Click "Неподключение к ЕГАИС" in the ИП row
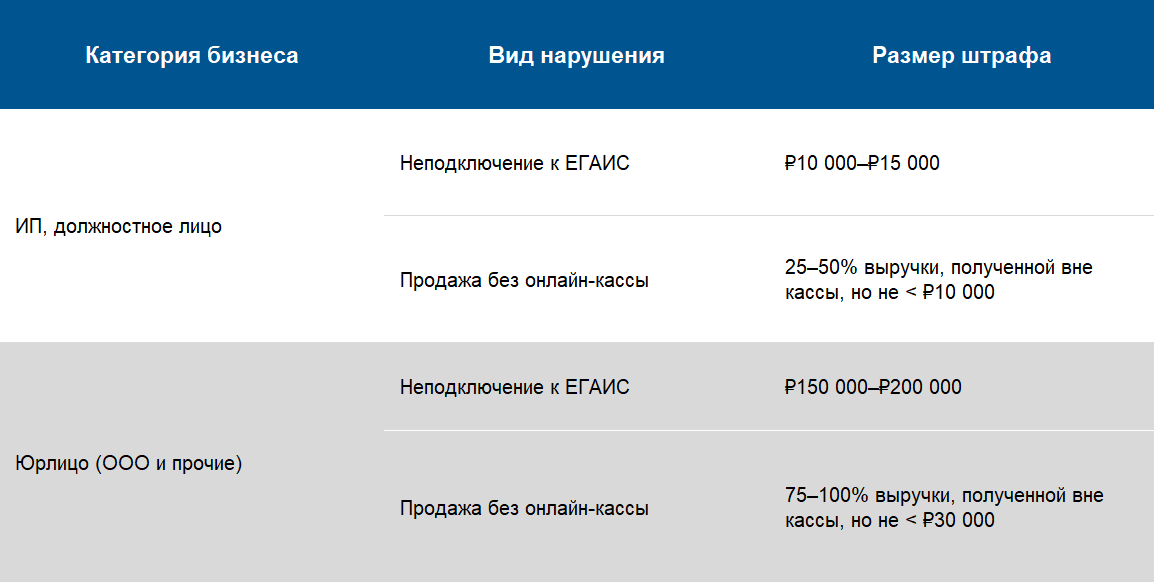The image size is (1154, 582). [514, 163]
